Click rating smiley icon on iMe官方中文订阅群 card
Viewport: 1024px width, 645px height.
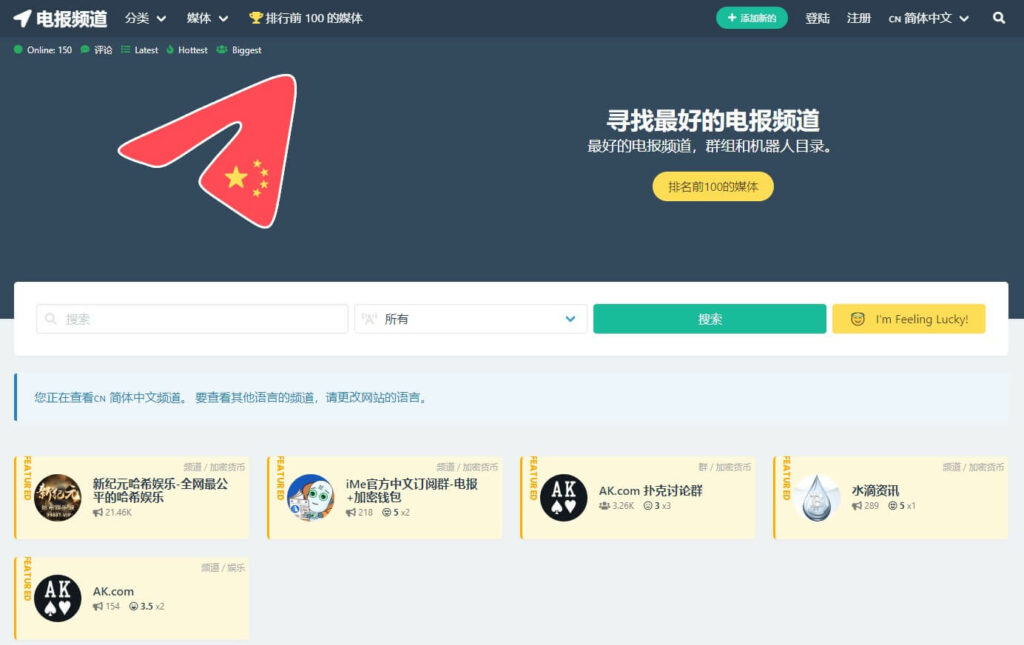click(386, 512)
